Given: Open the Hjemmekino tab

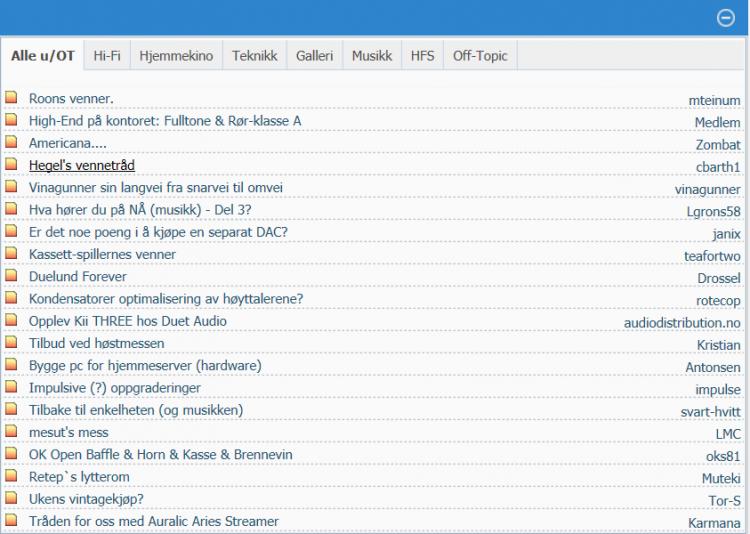Looking at the screenshot, I should tap(176, 56).
